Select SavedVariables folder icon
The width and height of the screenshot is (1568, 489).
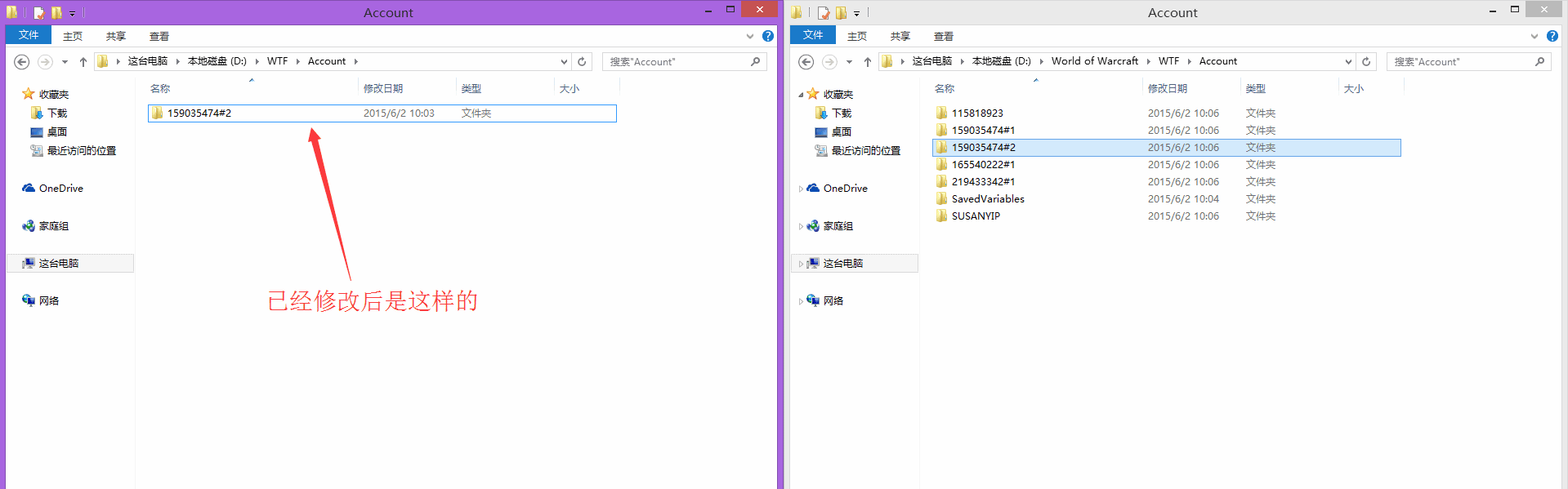(942, 199)
